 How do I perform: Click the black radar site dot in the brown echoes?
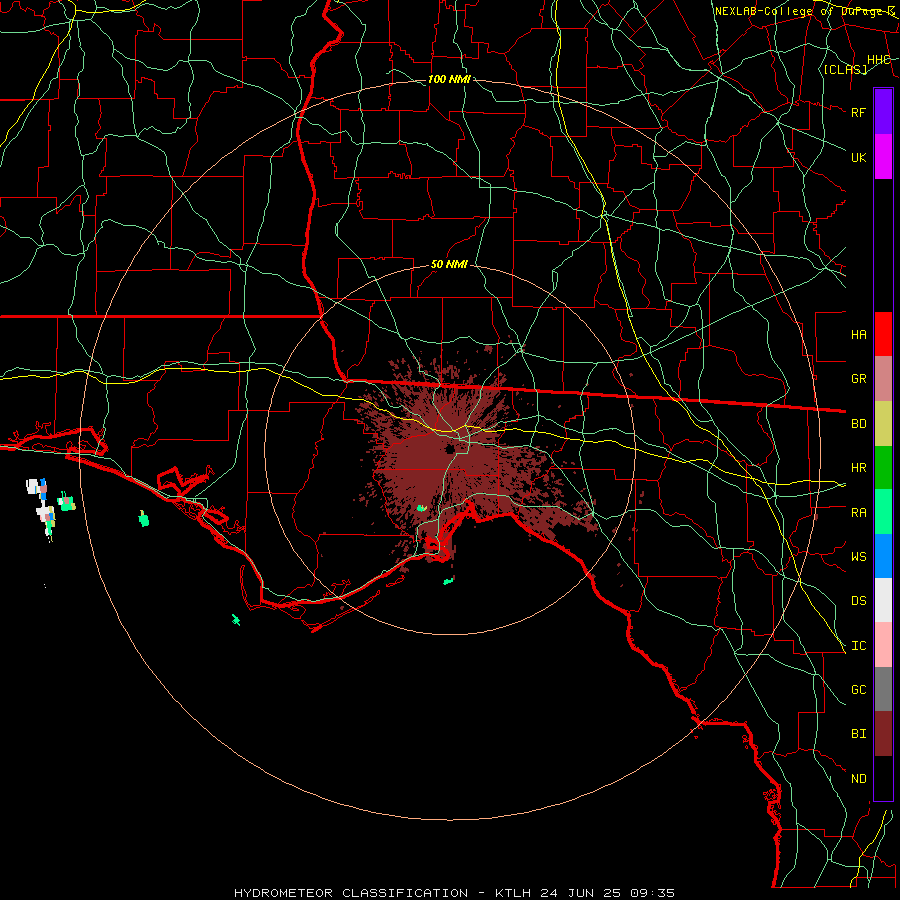coord(450,449)
